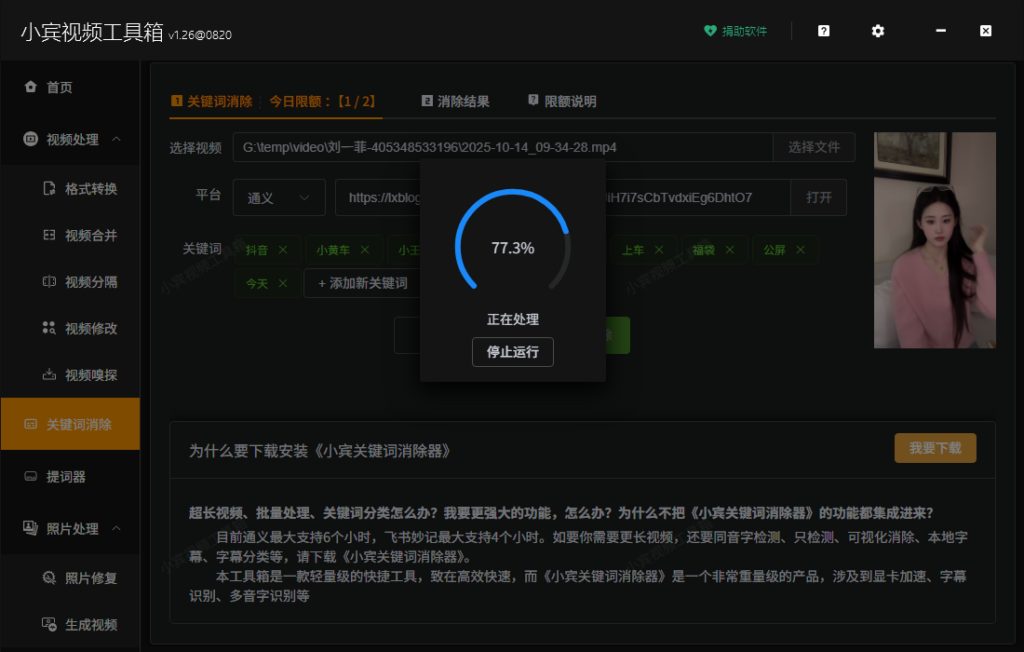Open the 通义 platform dropdown

pyautogui.click(x=279, y=198)
